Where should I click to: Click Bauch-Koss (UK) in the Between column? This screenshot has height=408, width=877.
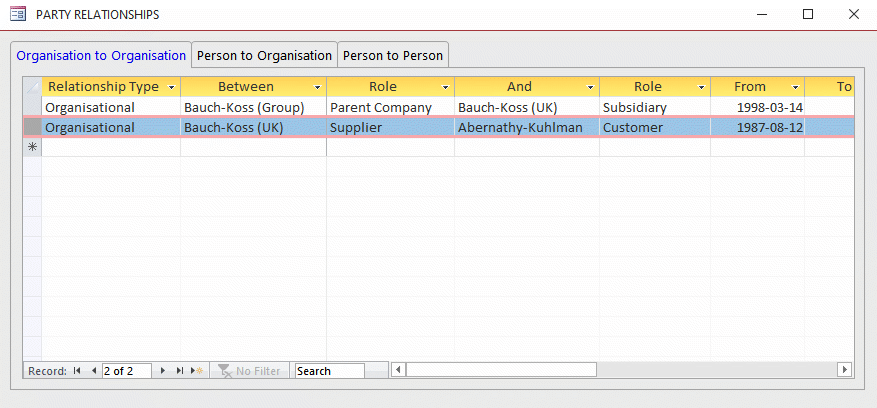point(253,127)
